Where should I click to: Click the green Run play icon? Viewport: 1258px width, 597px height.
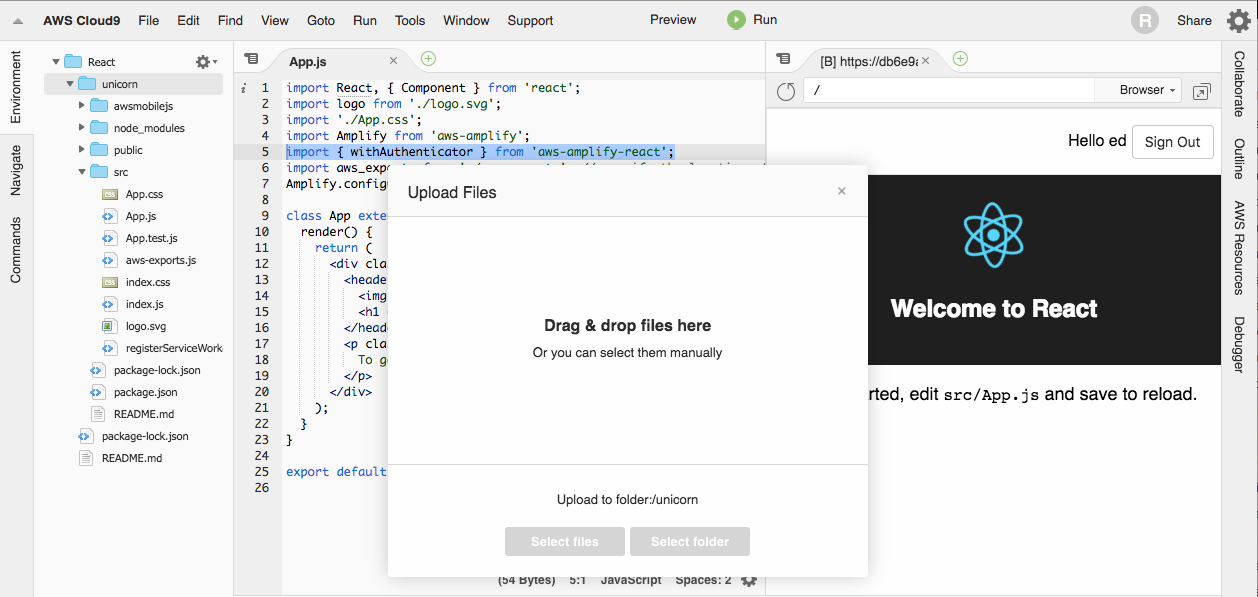[x=736, y=19]
